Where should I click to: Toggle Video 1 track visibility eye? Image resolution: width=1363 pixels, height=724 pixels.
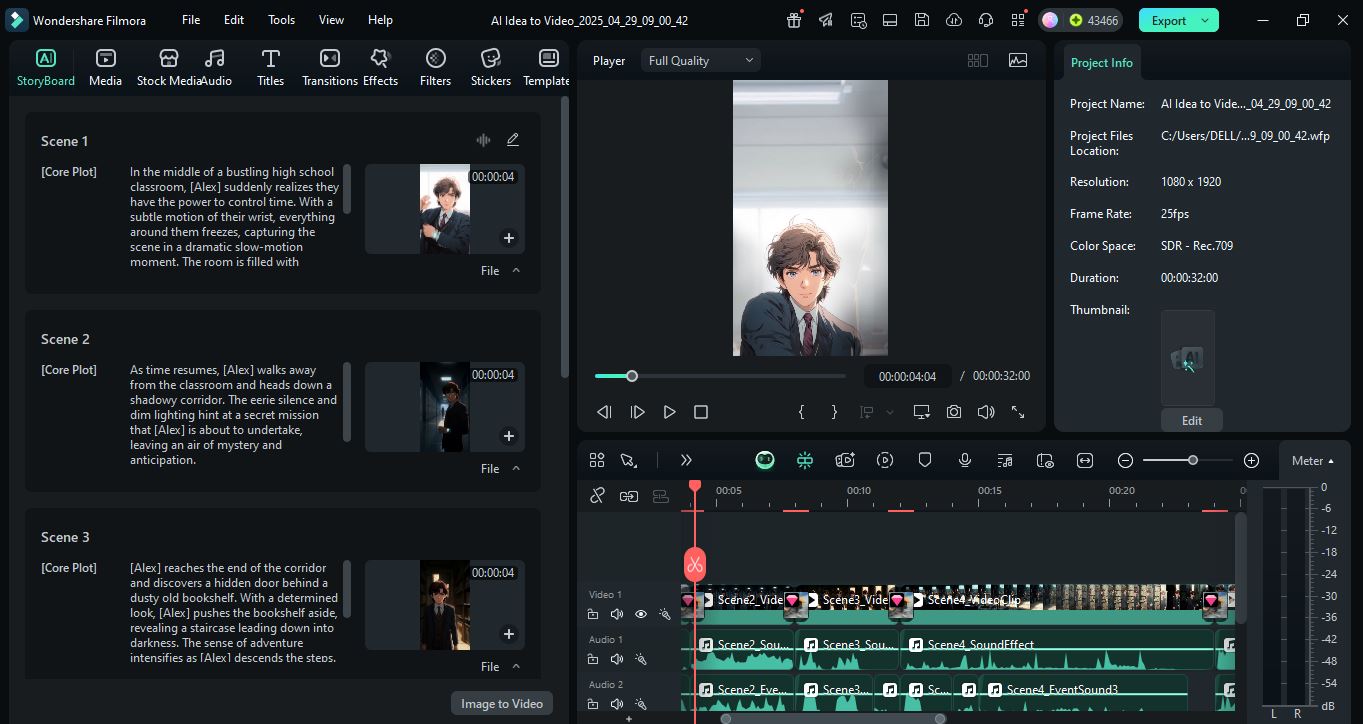pyautogui.click(x=641, y=614)
